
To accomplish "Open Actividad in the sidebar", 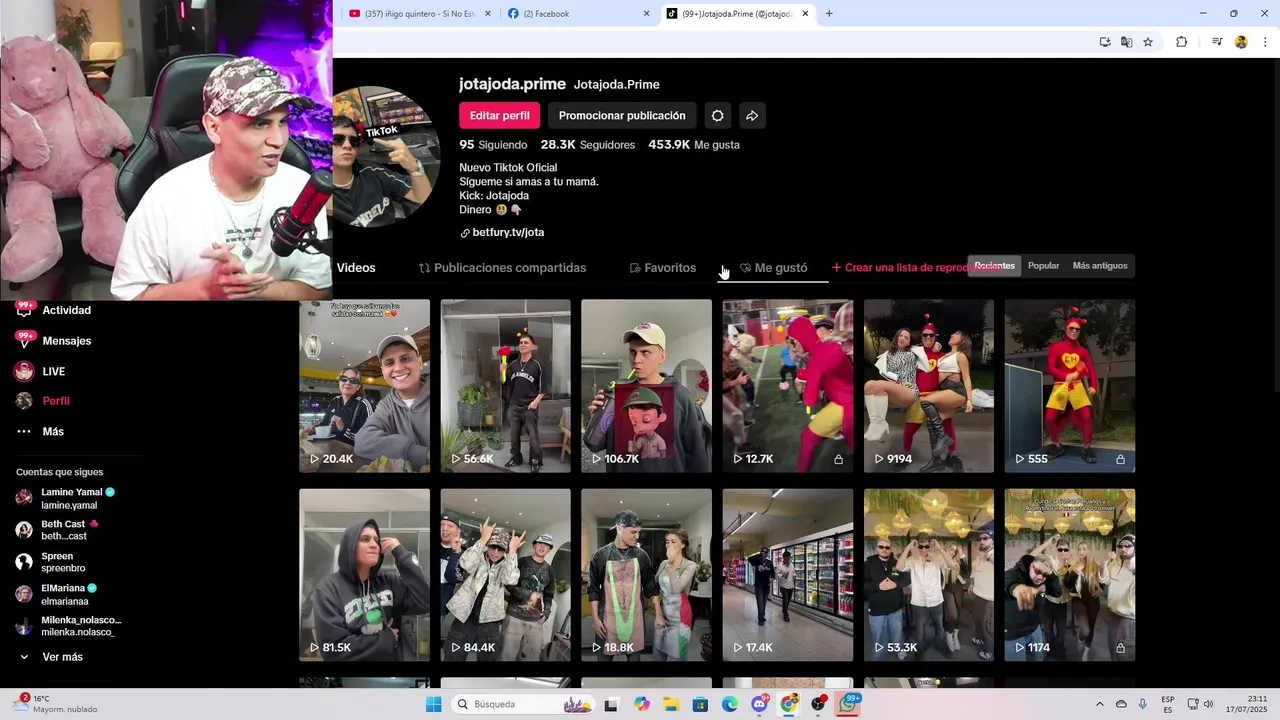I will coord(66,310).
